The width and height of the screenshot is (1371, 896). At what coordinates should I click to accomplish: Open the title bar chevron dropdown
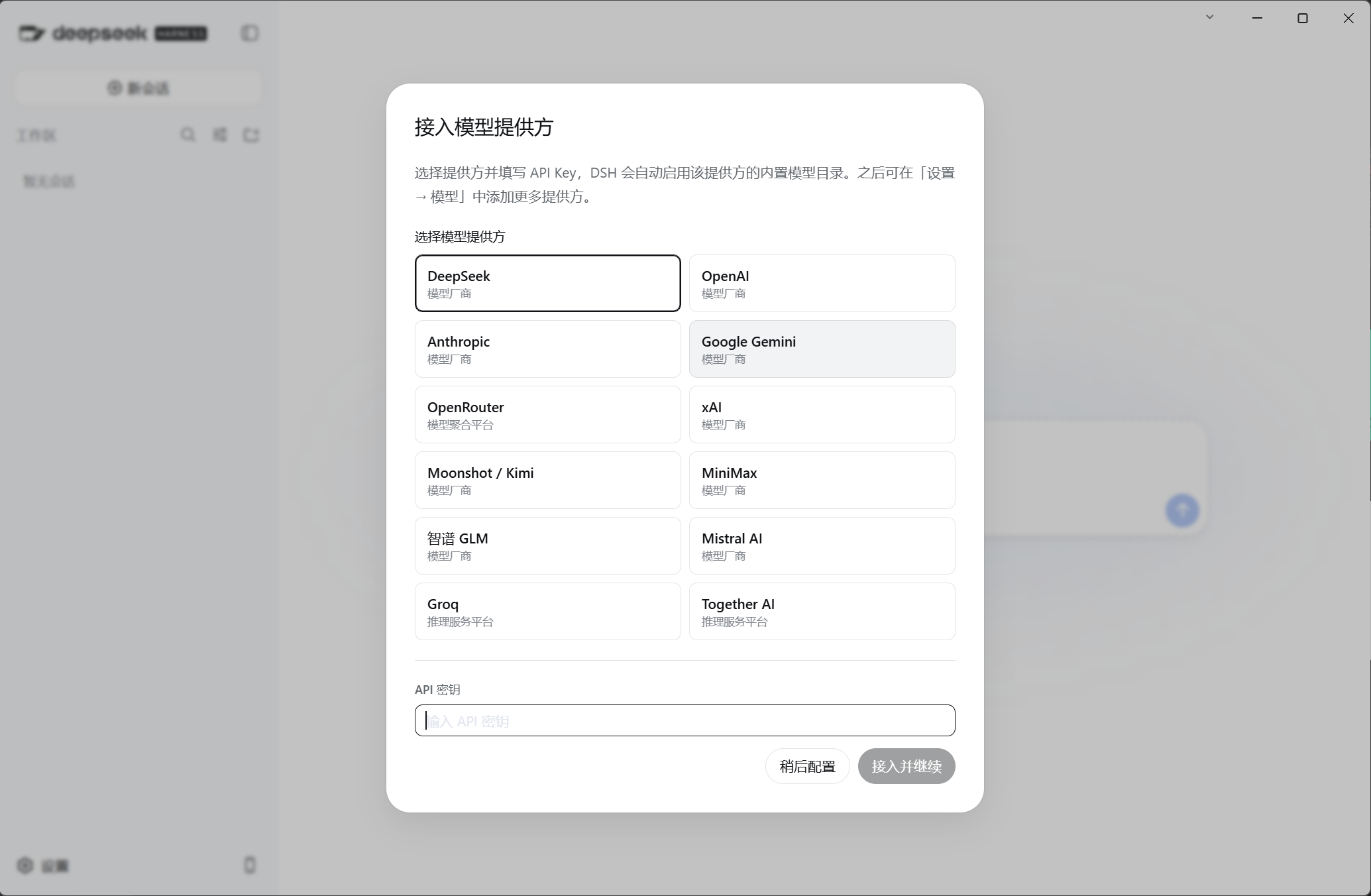1209,17
